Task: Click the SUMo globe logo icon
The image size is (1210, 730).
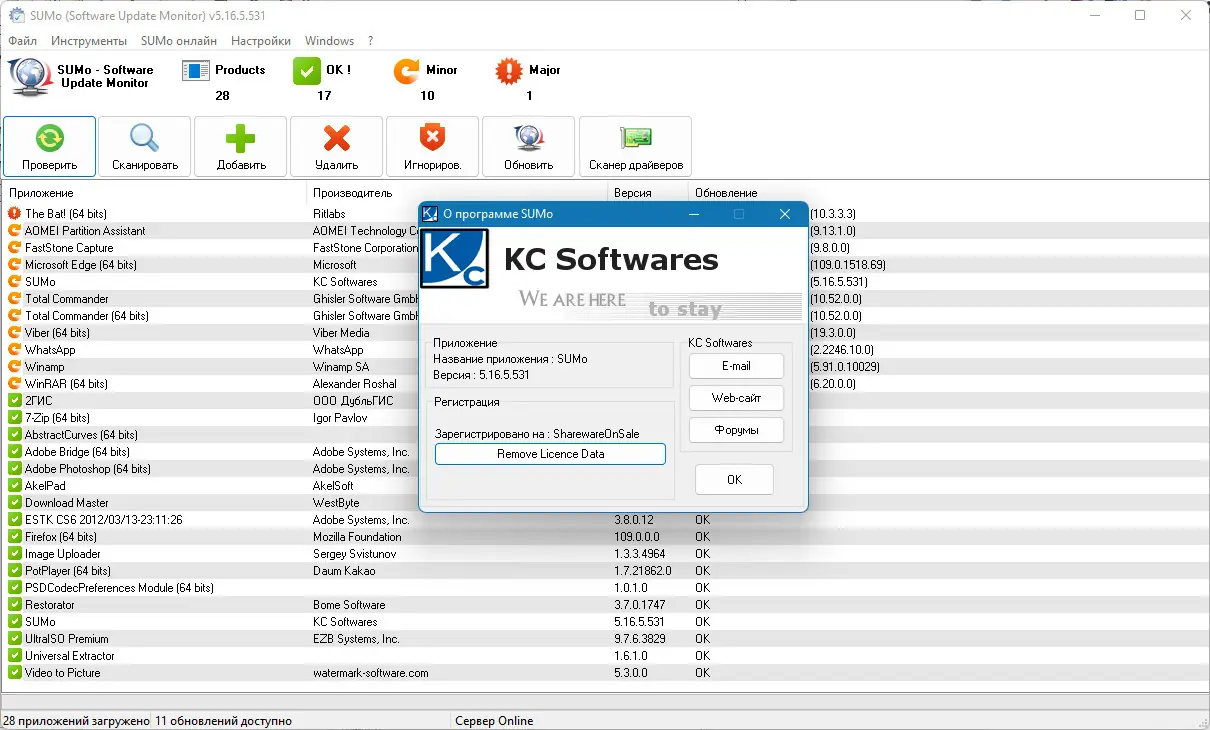Action: coord(28,77)
